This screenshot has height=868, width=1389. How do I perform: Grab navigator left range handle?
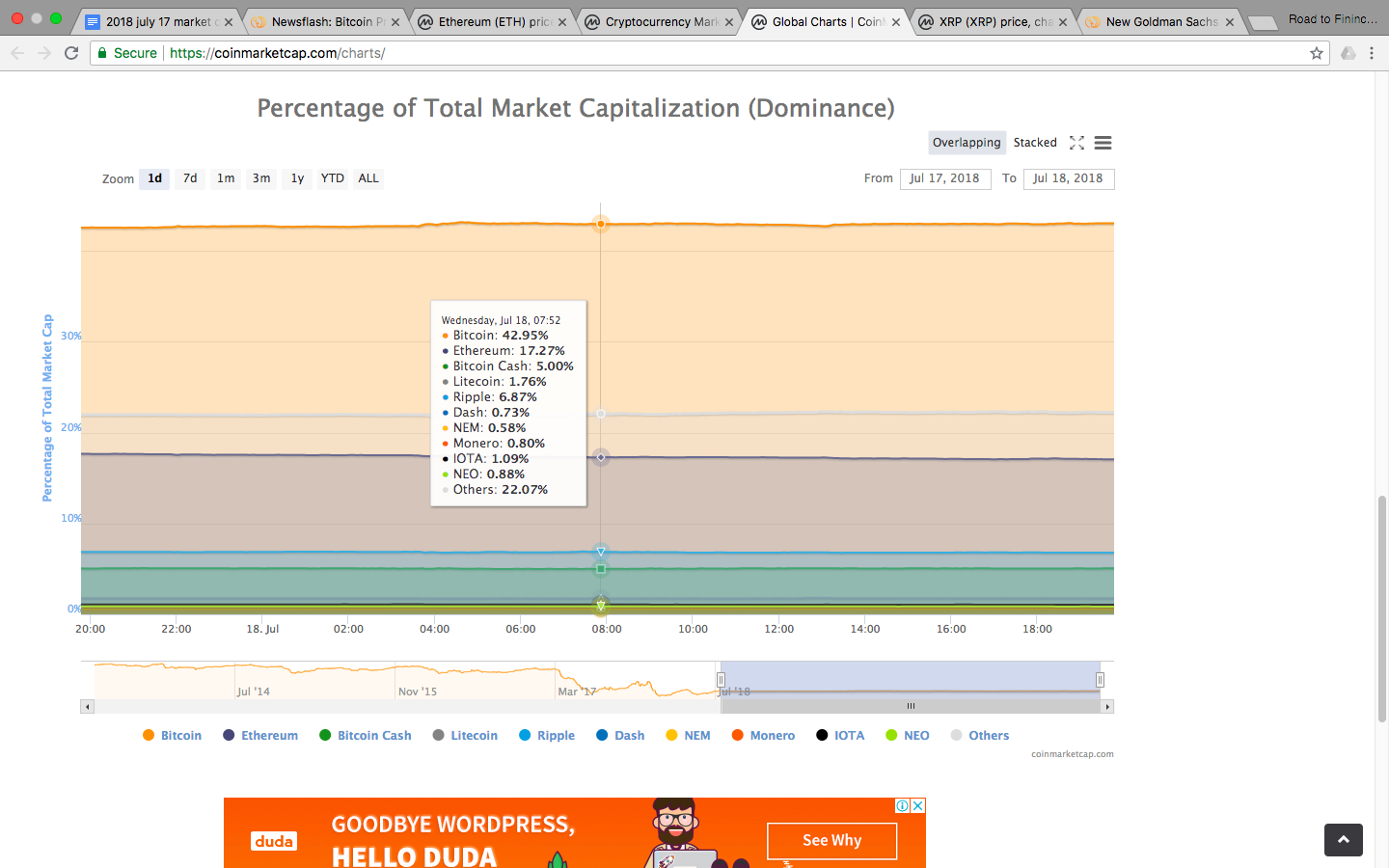click(x=721, y=680)
